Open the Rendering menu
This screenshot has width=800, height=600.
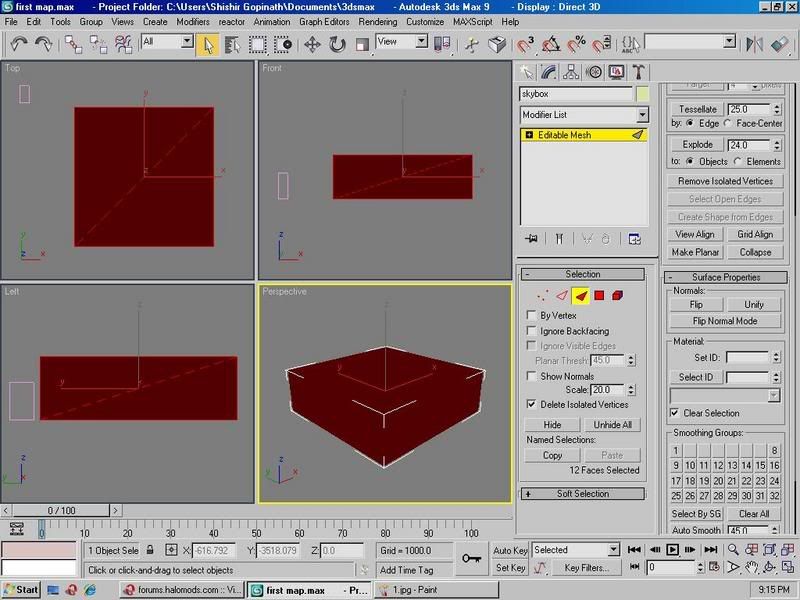[x=378, y=22]
